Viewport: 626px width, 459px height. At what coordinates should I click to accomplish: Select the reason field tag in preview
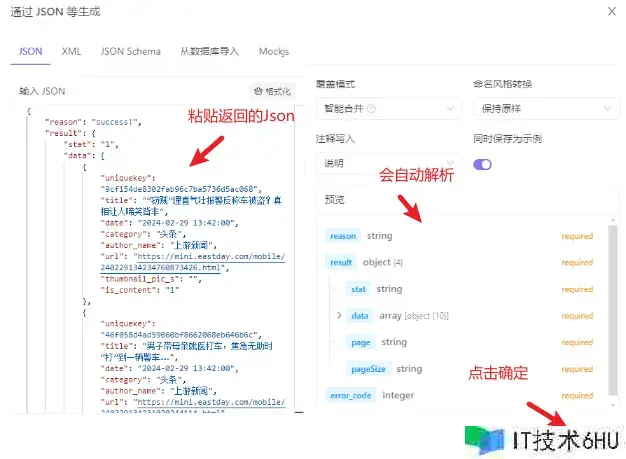click(x=343, y=236)
